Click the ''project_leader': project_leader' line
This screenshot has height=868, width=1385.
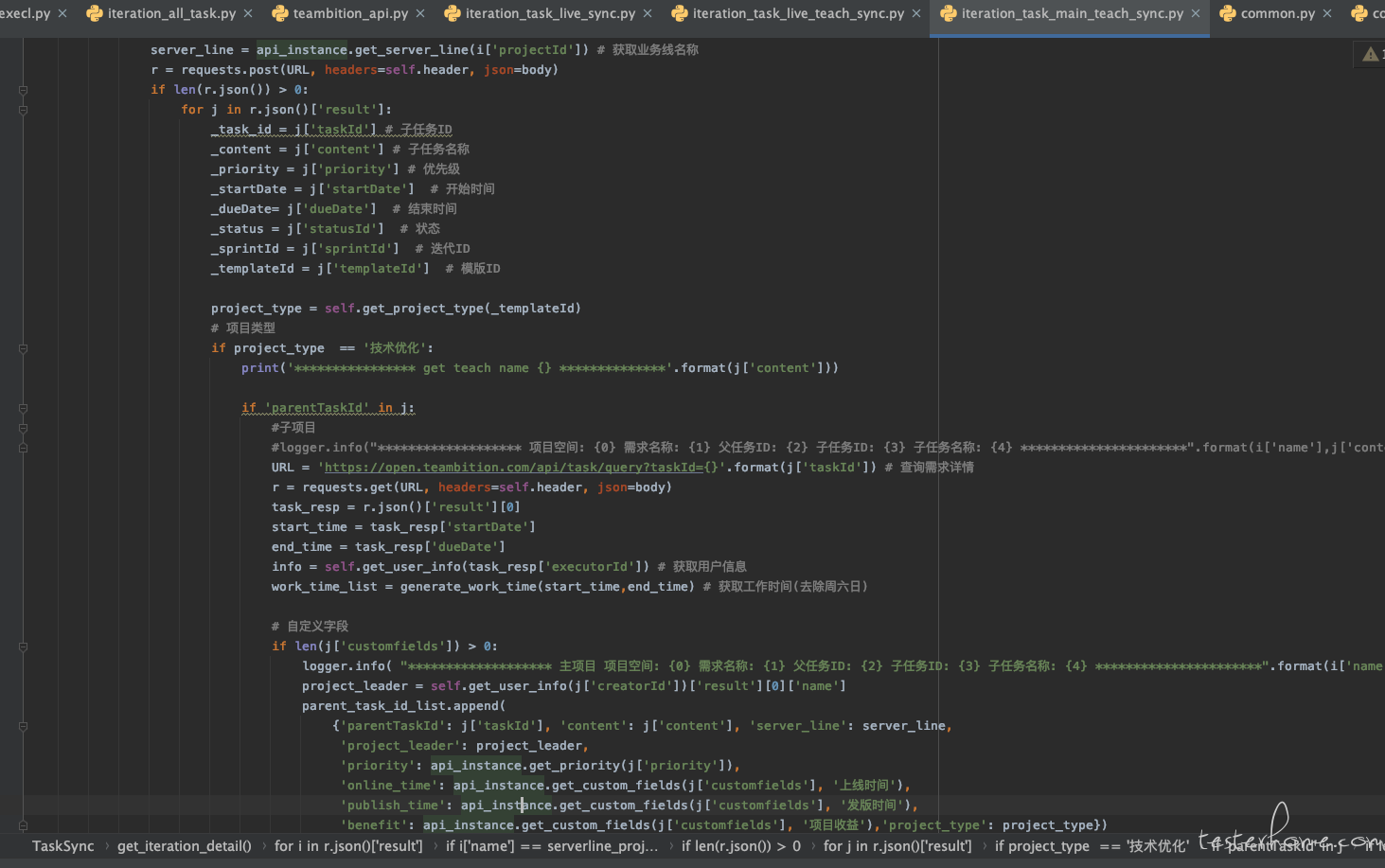[x=464, y=746]
